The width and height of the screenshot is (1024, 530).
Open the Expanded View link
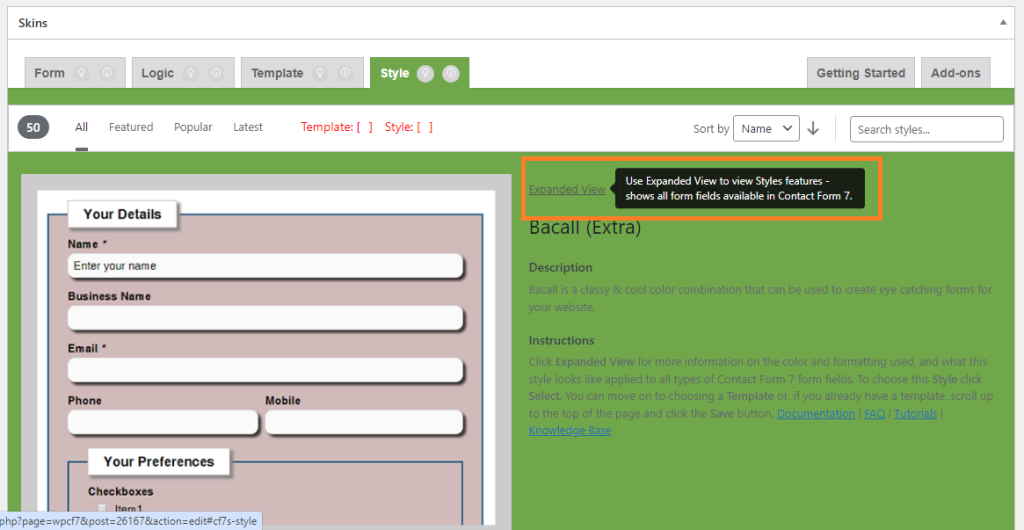pos(566,189)
